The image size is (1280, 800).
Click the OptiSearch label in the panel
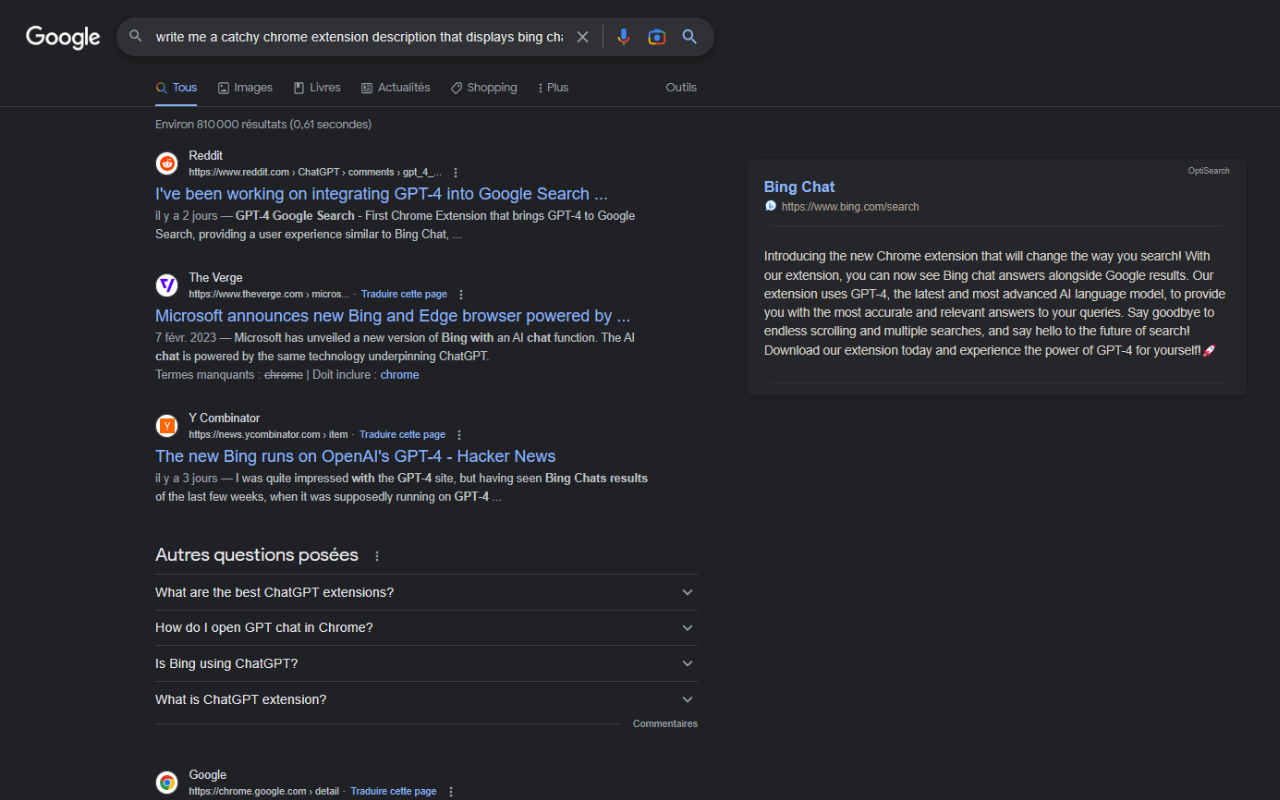[x=1209, y=171]
